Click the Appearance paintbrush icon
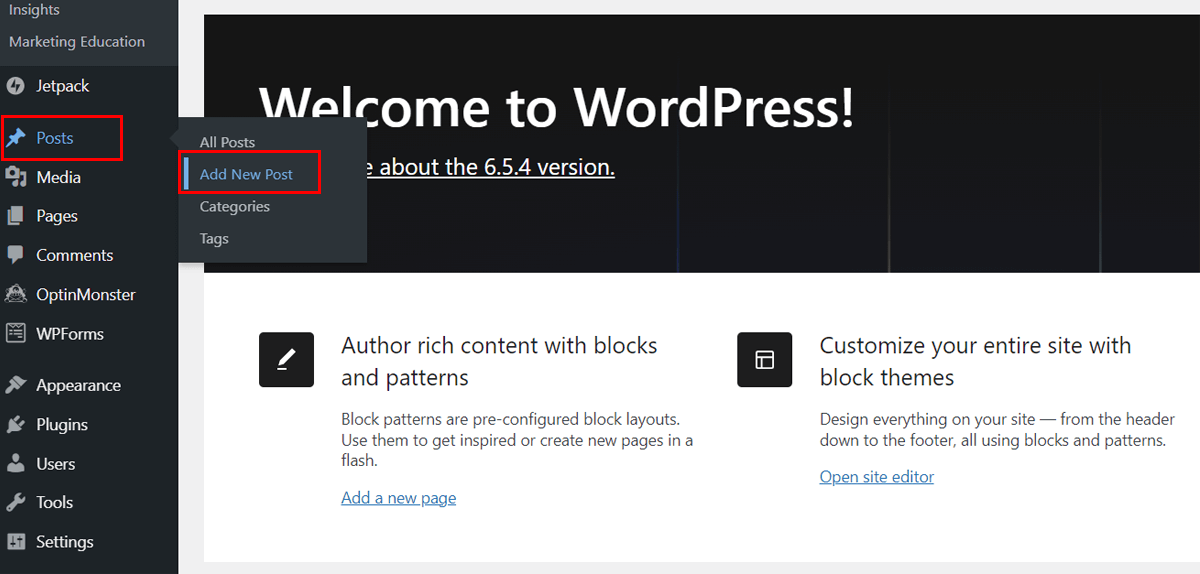Screen dimensions: 1200x574 tap(15, 385)
